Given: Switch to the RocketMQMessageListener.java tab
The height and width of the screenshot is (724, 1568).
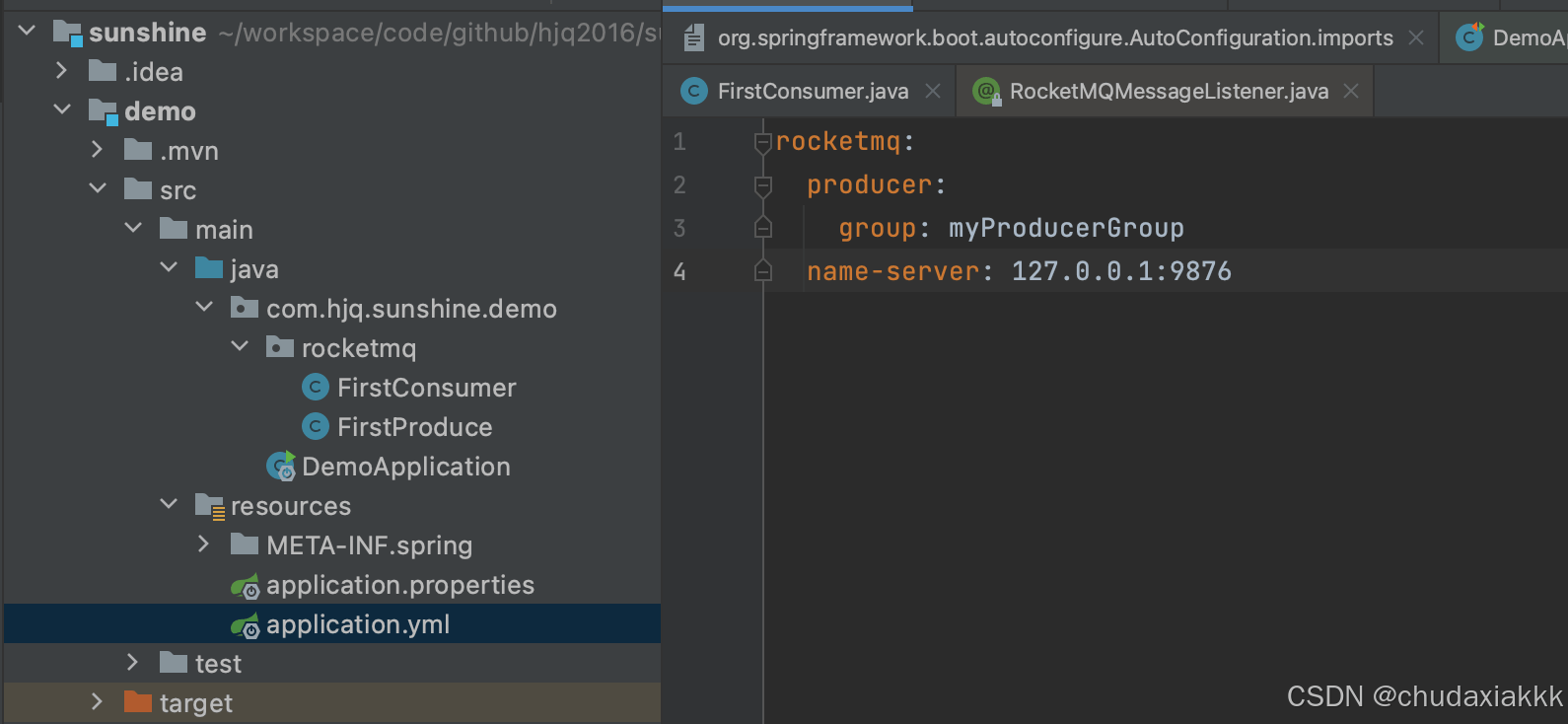Looking at the screenshot, I should 1168,92.
